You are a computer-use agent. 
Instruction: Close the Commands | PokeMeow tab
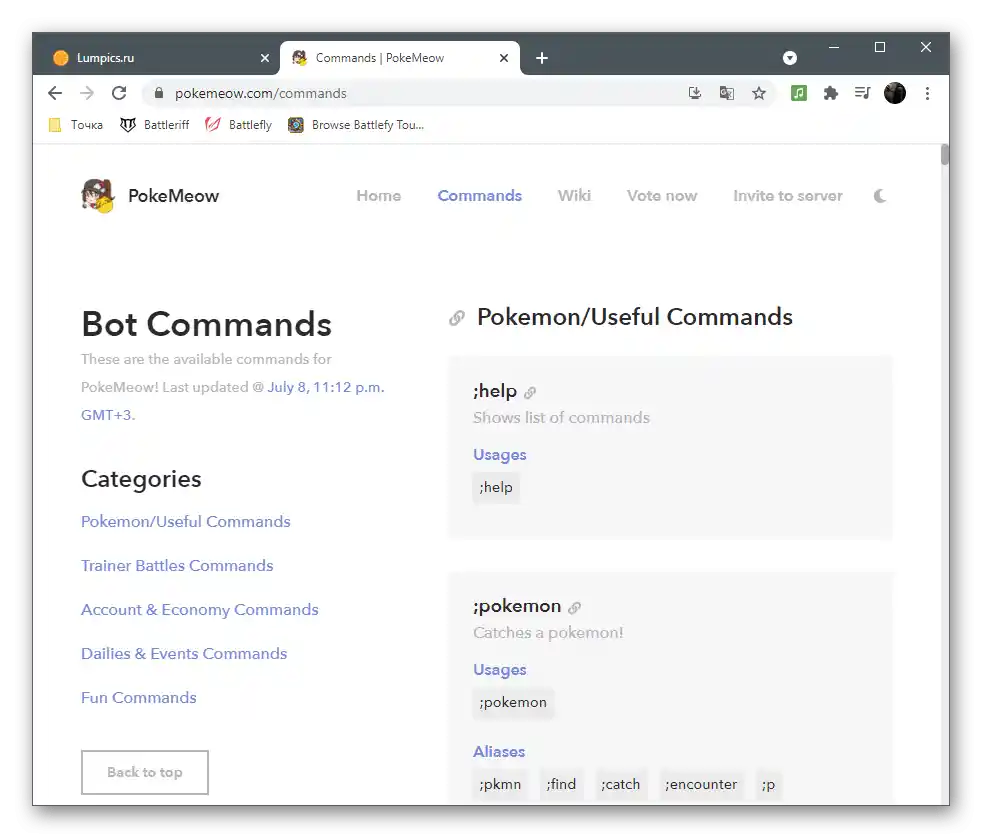(x=504, y=58)
